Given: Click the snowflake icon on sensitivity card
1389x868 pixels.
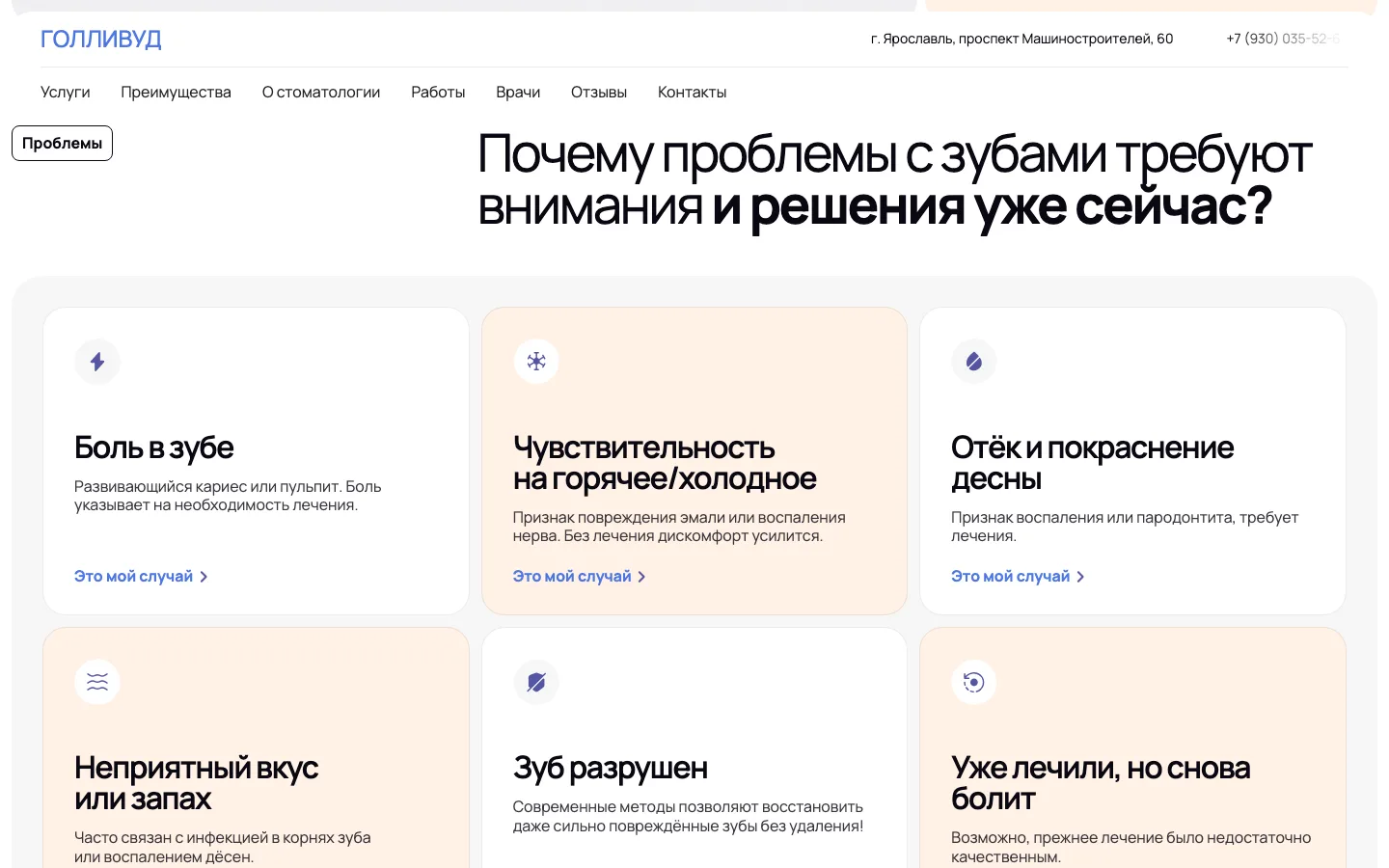Looking at the screenshot, I should (x=536, y=362).
